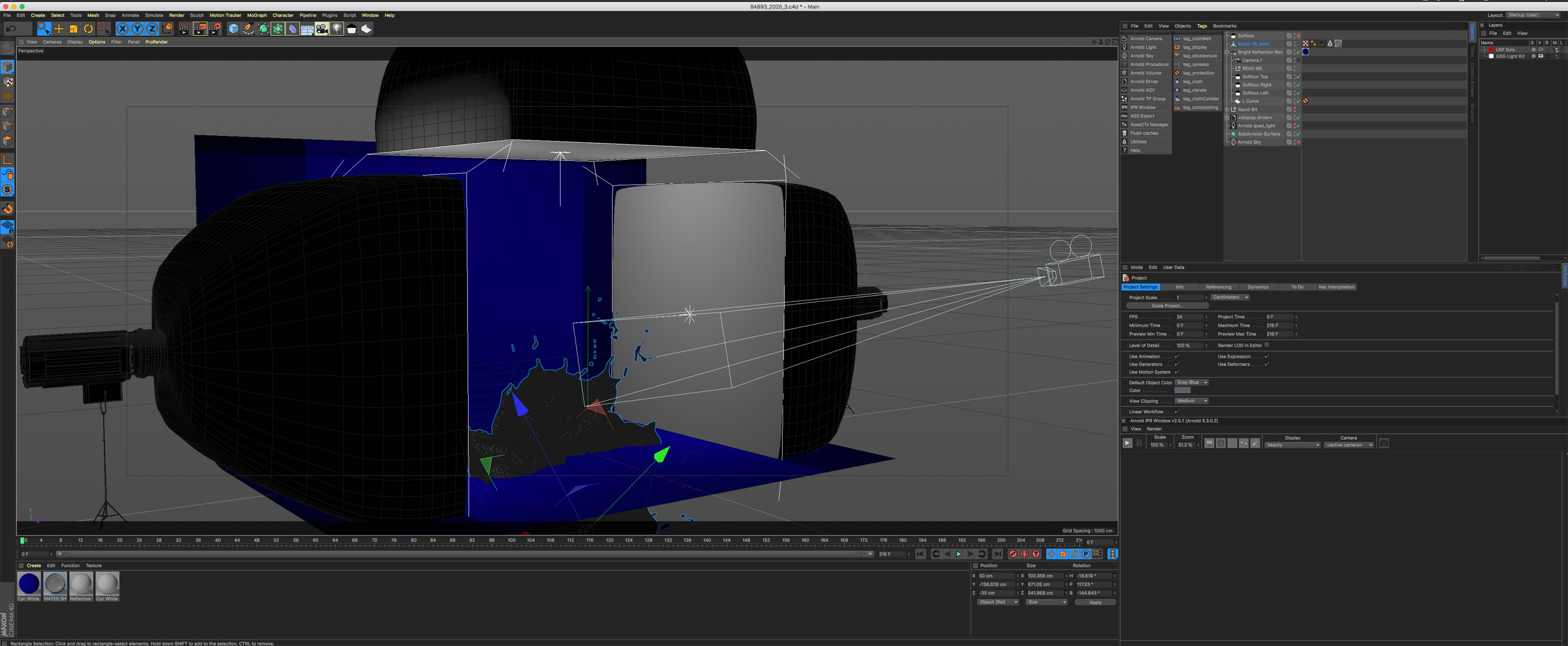Click the Light bulb icon in toolbar

click(x=337, y=28)
